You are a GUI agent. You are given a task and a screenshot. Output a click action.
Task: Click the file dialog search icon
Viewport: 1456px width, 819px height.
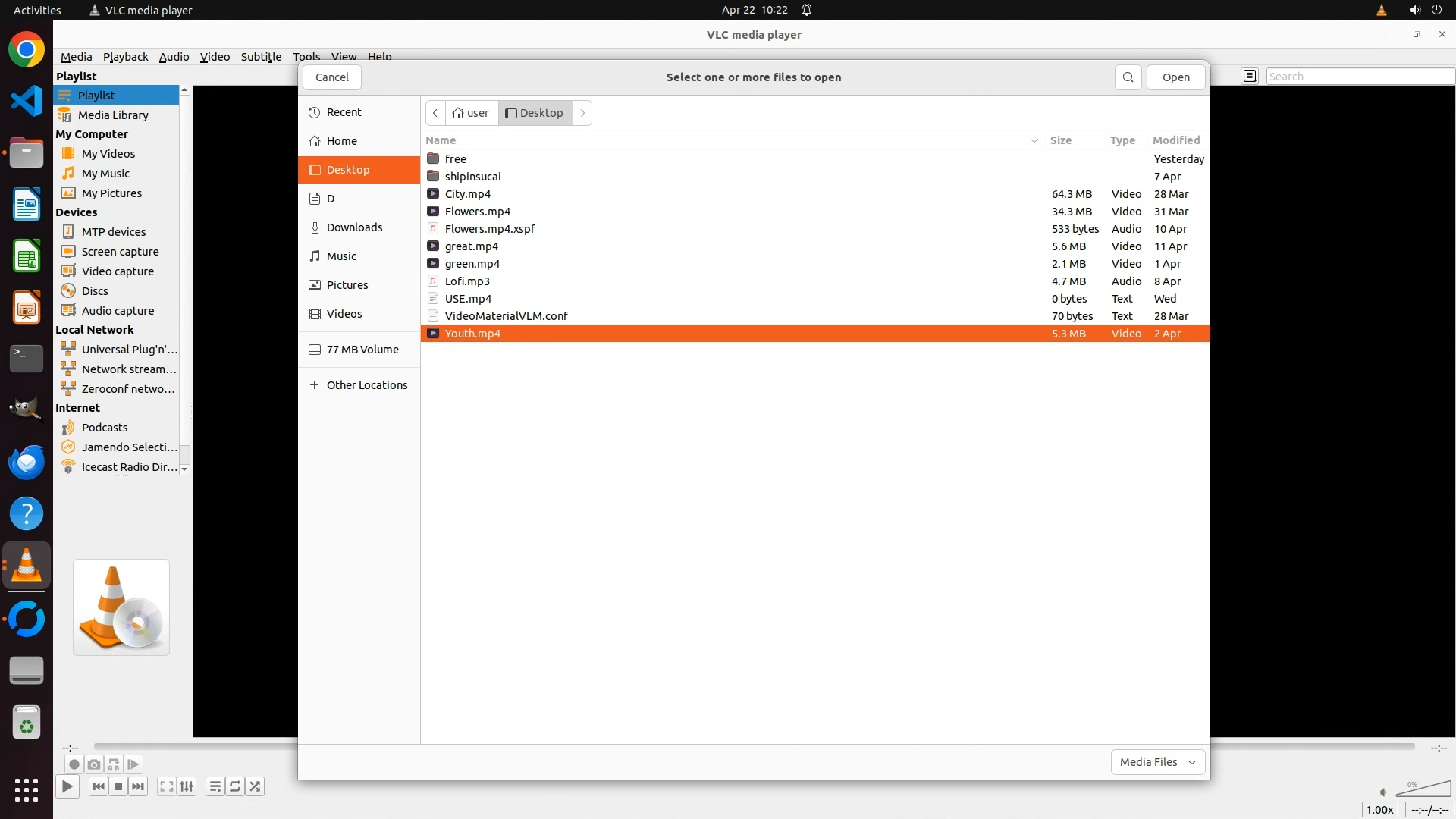pos(1128,77)
